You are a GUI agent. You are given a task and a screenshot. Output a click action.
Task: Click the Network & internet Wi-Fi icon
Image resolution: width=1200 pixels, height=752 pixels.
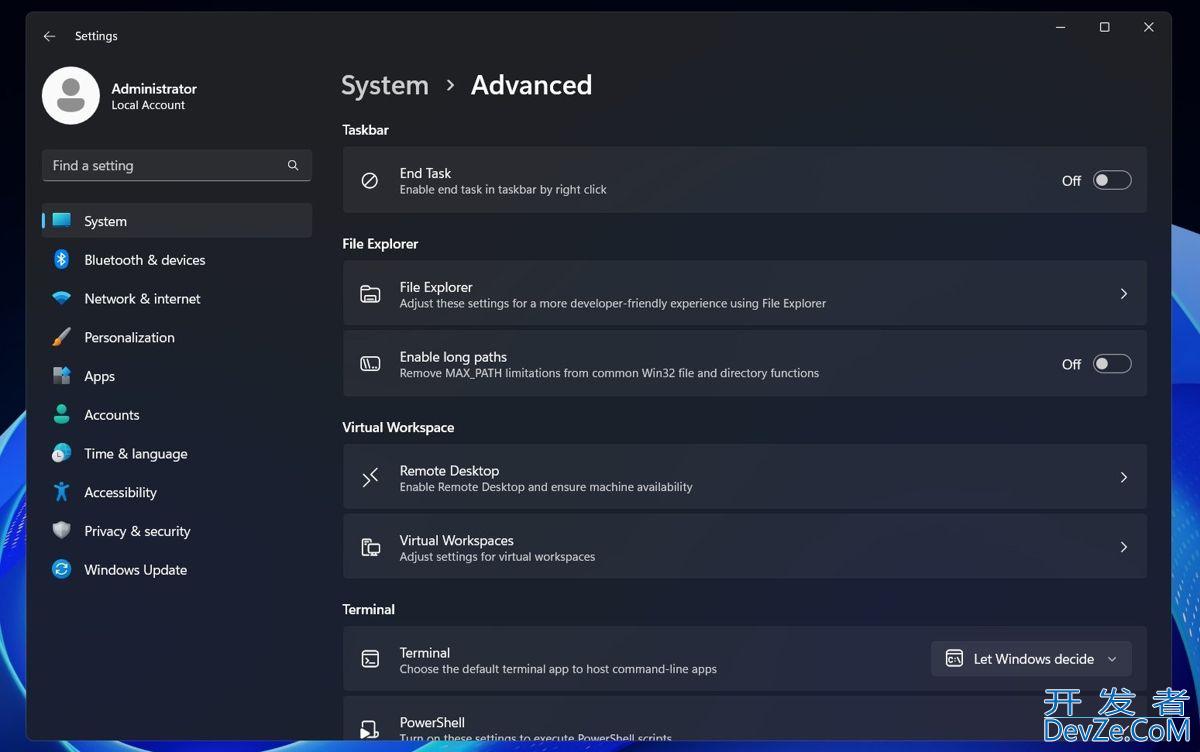point(61,299)
